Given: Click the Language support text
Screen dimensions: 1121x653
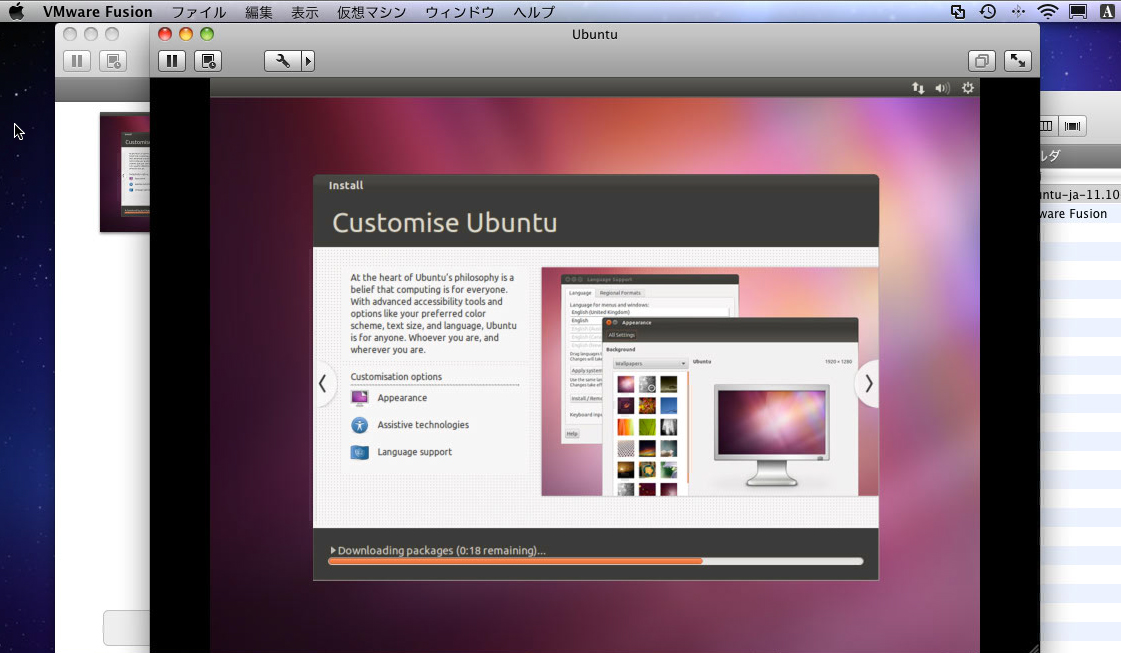Looking at the screenshot, I should click(x=415, y=452).
